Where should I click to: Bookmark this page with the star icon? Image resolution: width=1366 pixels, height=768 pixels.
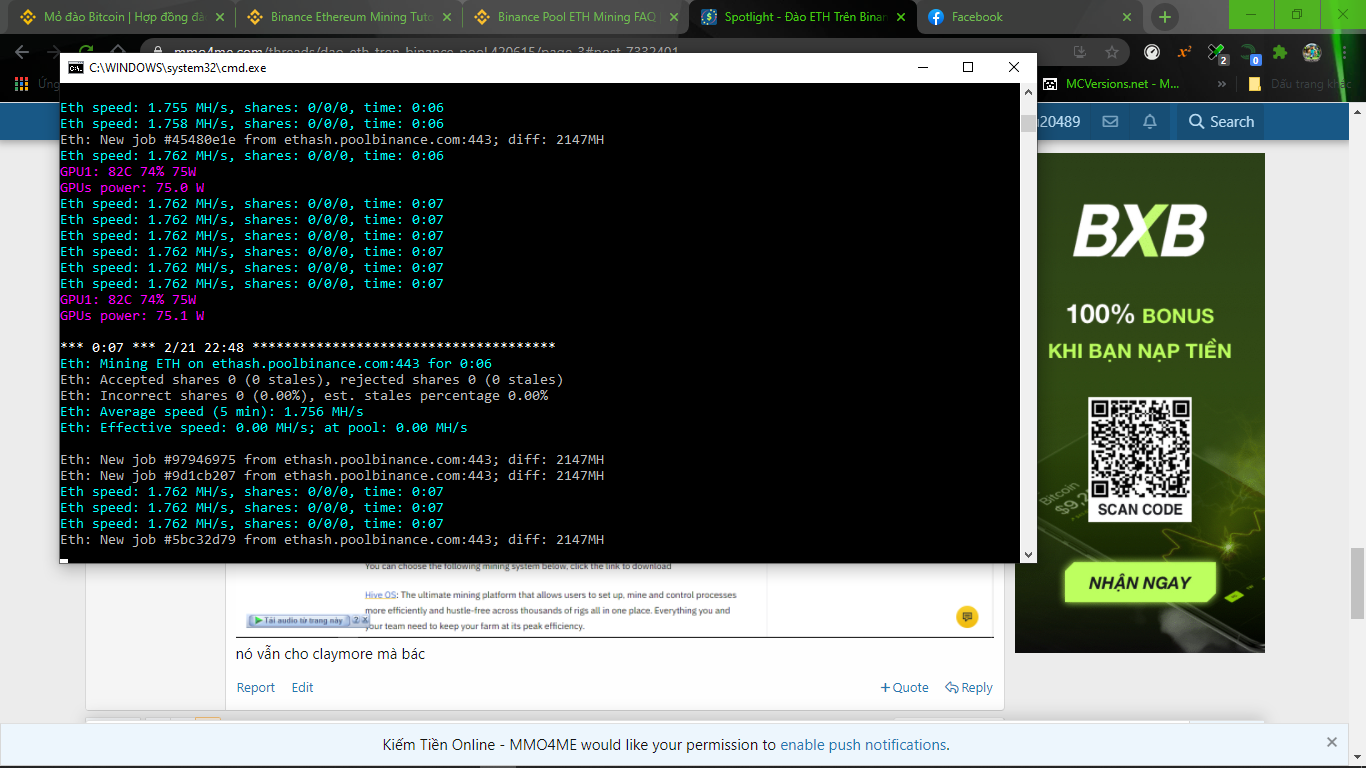click(1112, 52)
